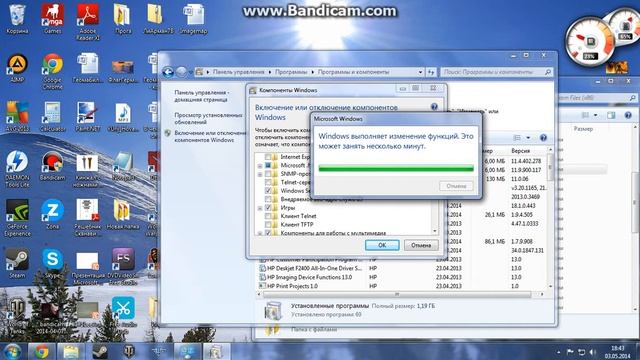The image size is (640, 360).
Task: Open Просмотр установленных обновлений link
Action: coord(209,118)
